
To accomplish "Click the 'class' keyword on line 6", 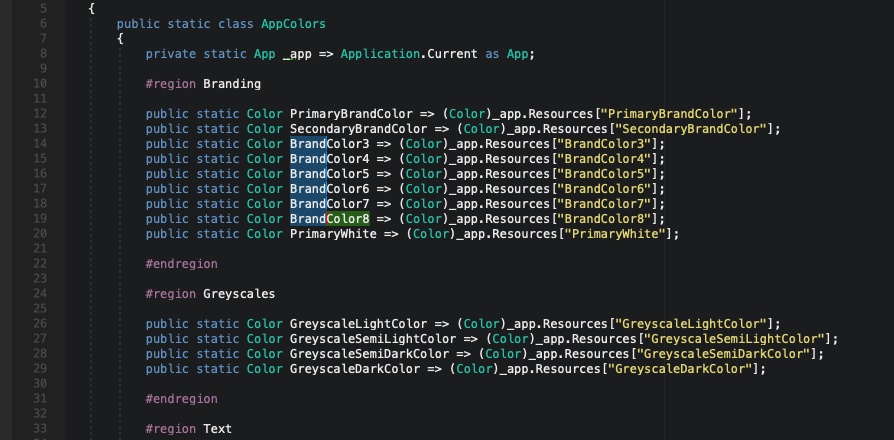I will pos(235,24).
